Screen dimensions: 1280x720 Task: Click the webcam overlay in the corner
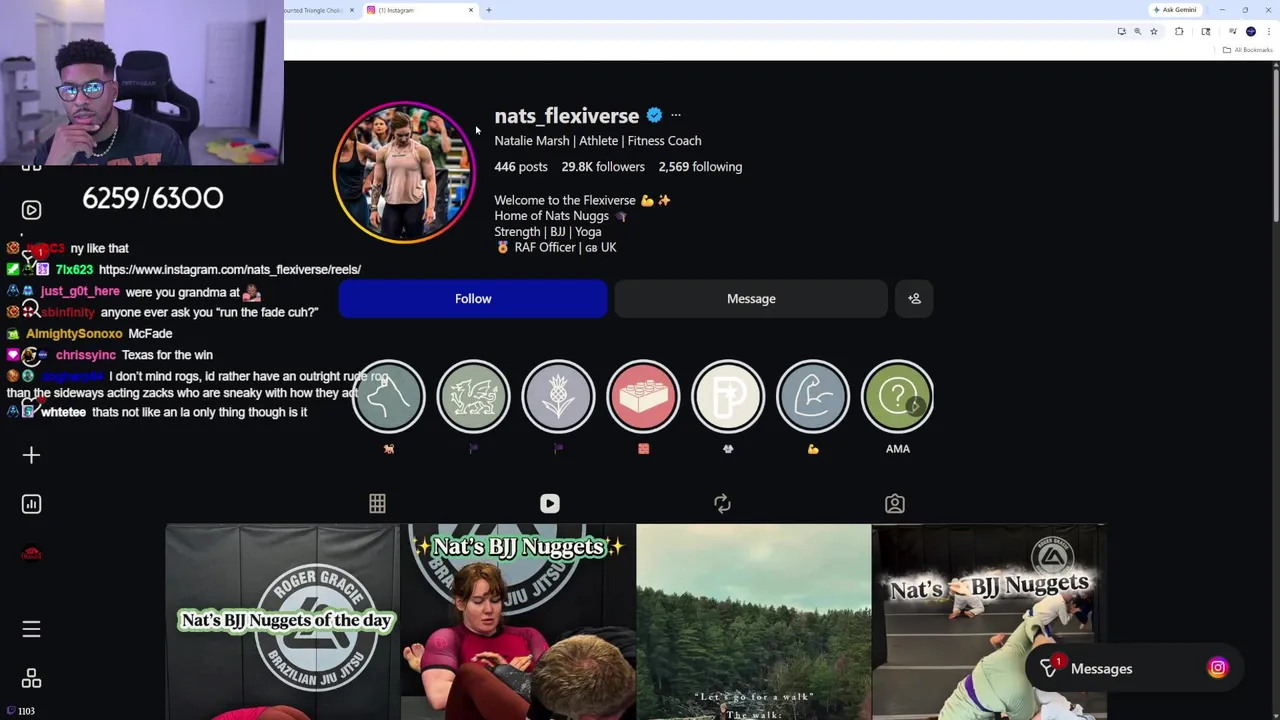(142, 82)
